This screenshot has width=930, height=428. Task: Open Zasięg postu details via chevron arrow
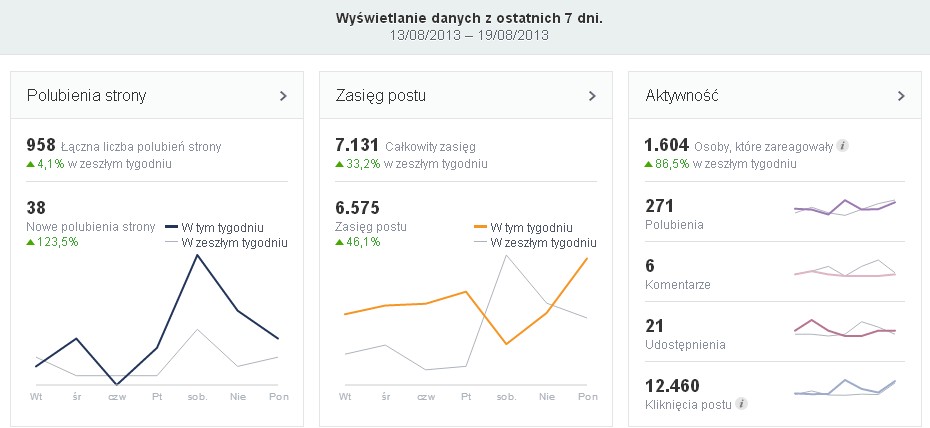592,96
